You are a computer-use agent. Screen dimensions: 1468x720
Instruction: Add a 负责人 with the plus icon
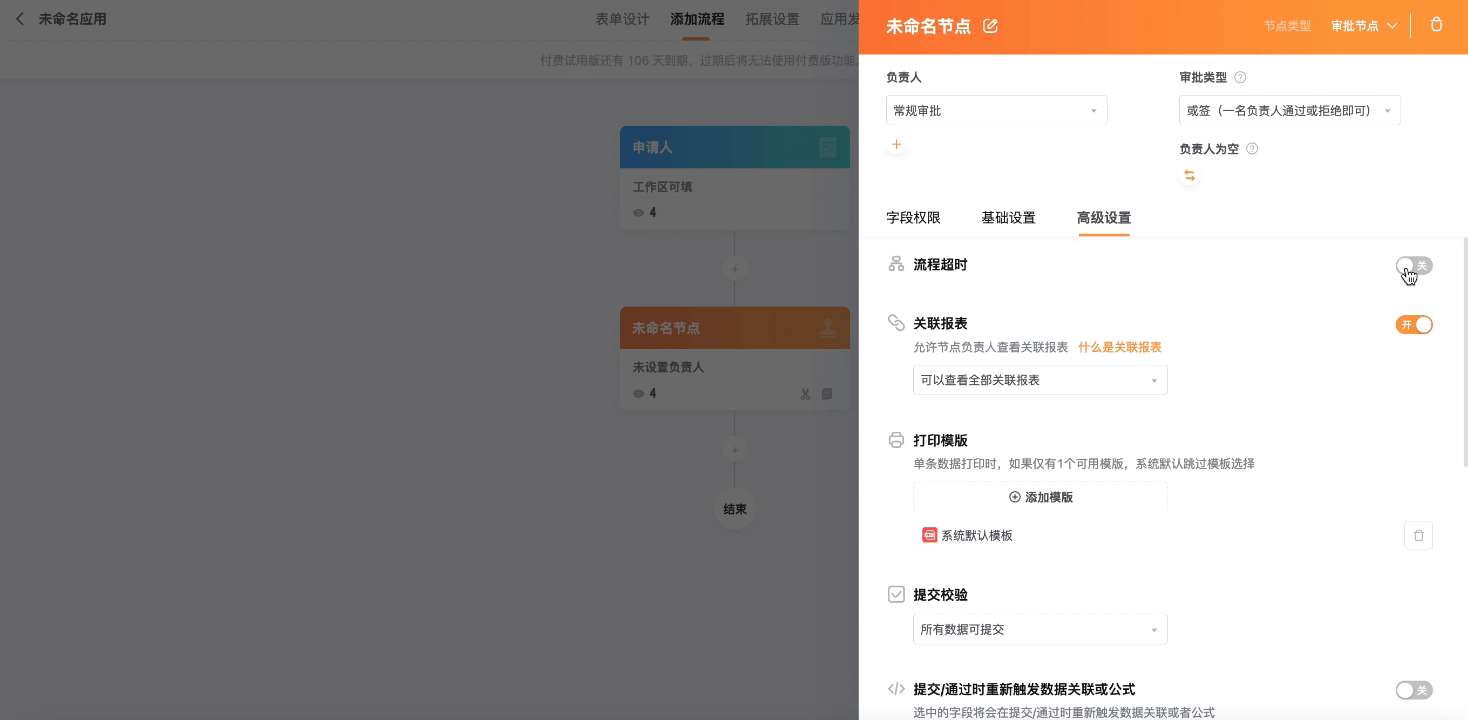click(x=896, y=145)
